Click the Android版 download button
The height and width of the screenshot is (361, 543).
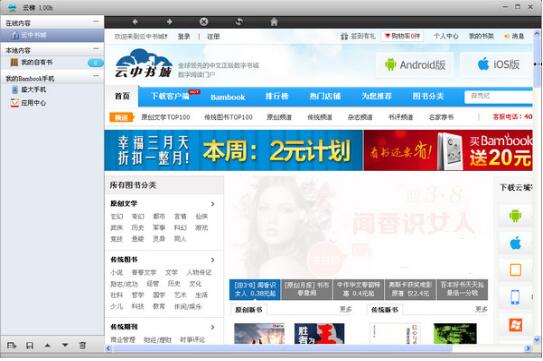[415, 65]
